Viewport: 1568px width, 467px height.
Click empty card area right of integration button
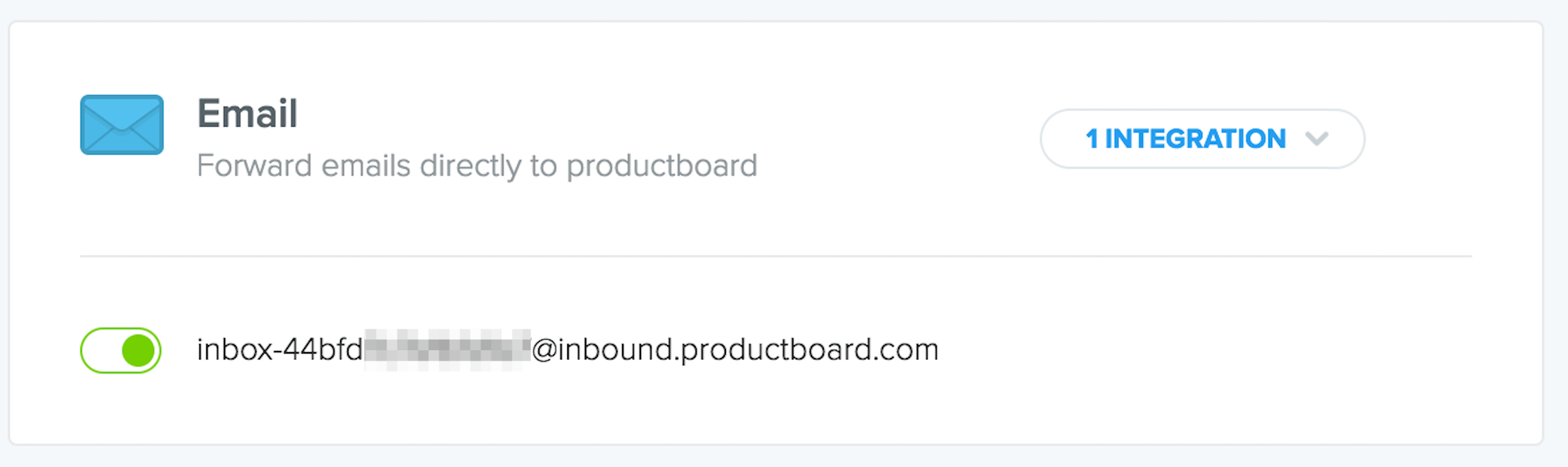point(1449,139)
